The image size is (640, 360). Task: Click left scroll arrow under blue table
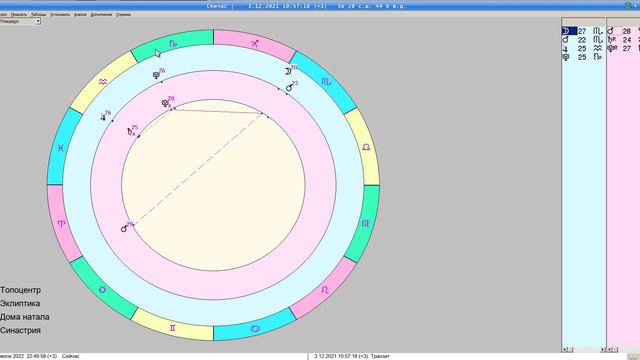(565, 349)
